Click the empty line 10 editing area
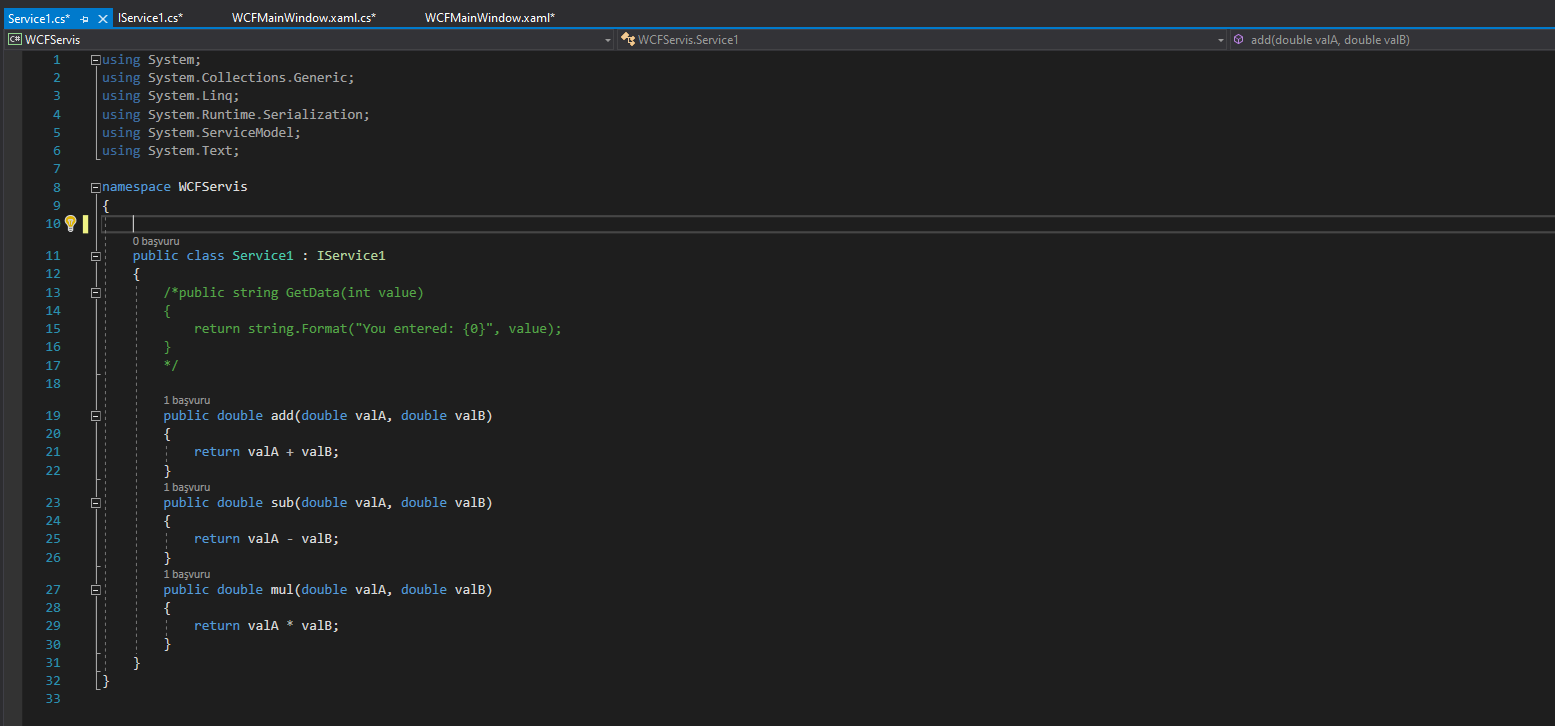1555x726 pixels. pos(828,224)
